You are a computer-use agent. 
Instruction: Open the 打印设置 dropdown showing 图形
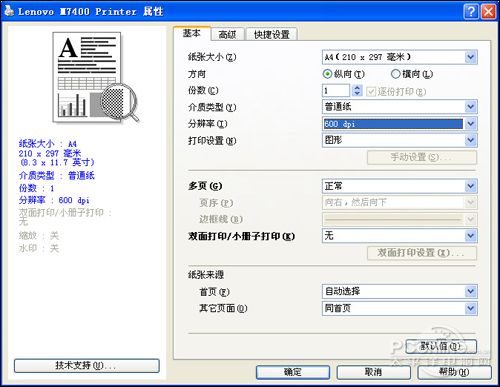(400, 140)
